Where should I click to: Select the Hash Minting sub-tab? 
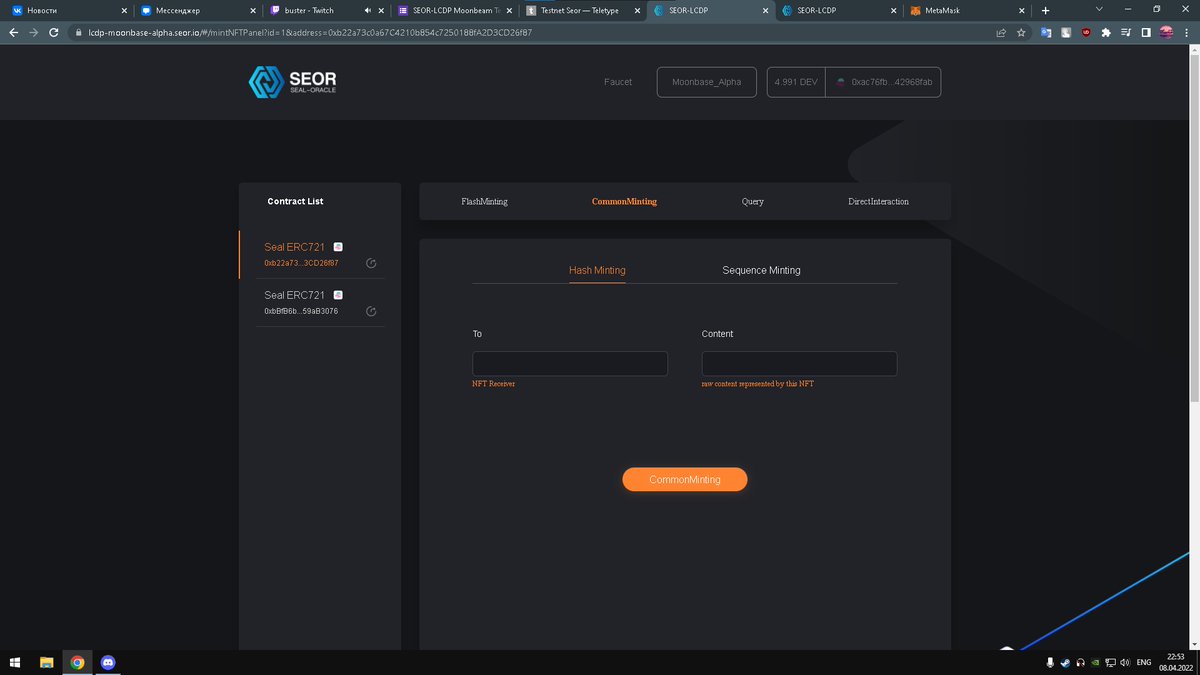click(597, 270)
